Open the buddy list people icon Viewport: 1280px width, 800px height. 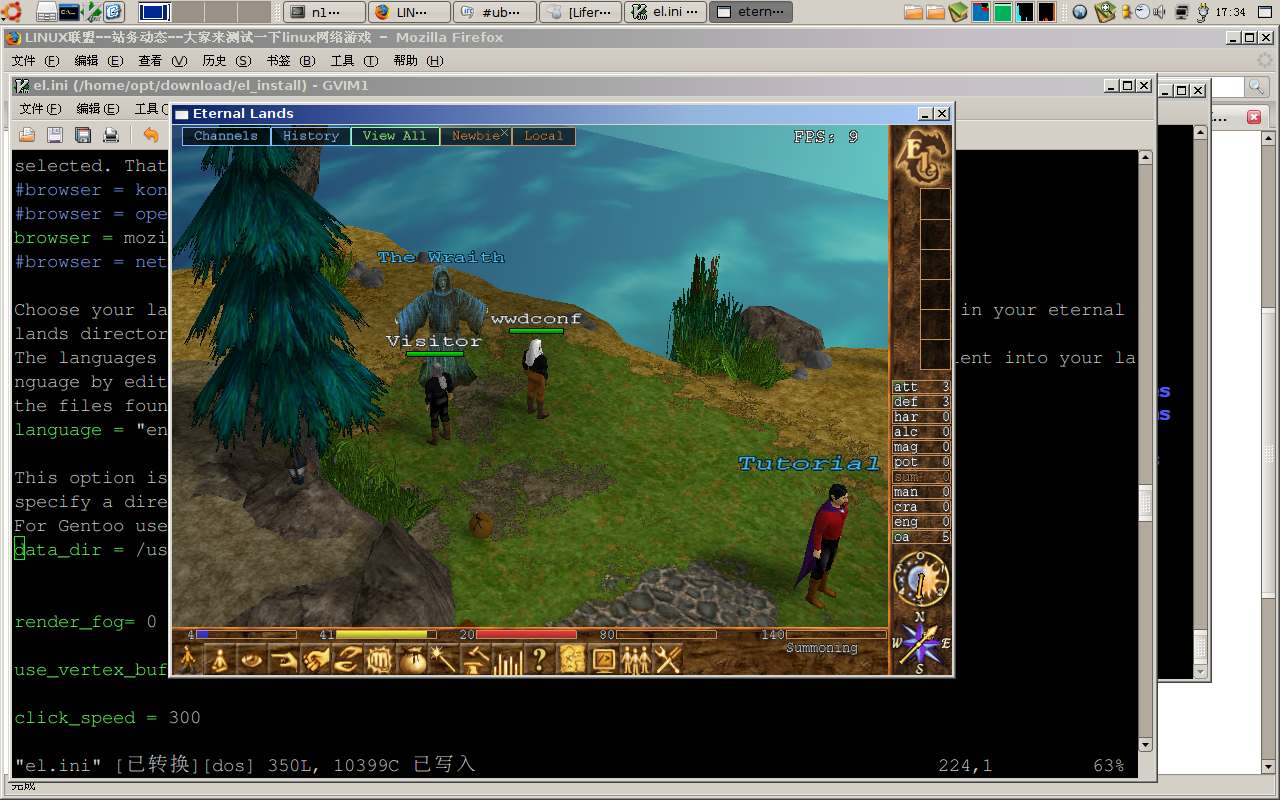636,660
